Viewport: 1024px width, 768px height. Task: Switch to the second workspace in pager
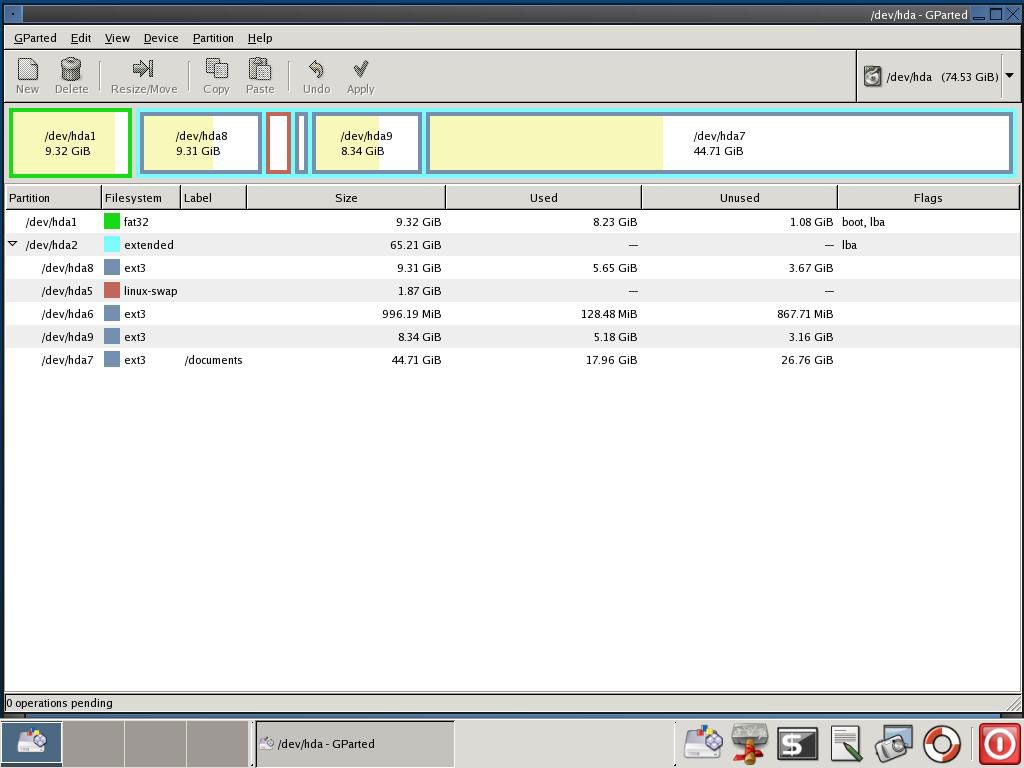click(x=93, y=743)
